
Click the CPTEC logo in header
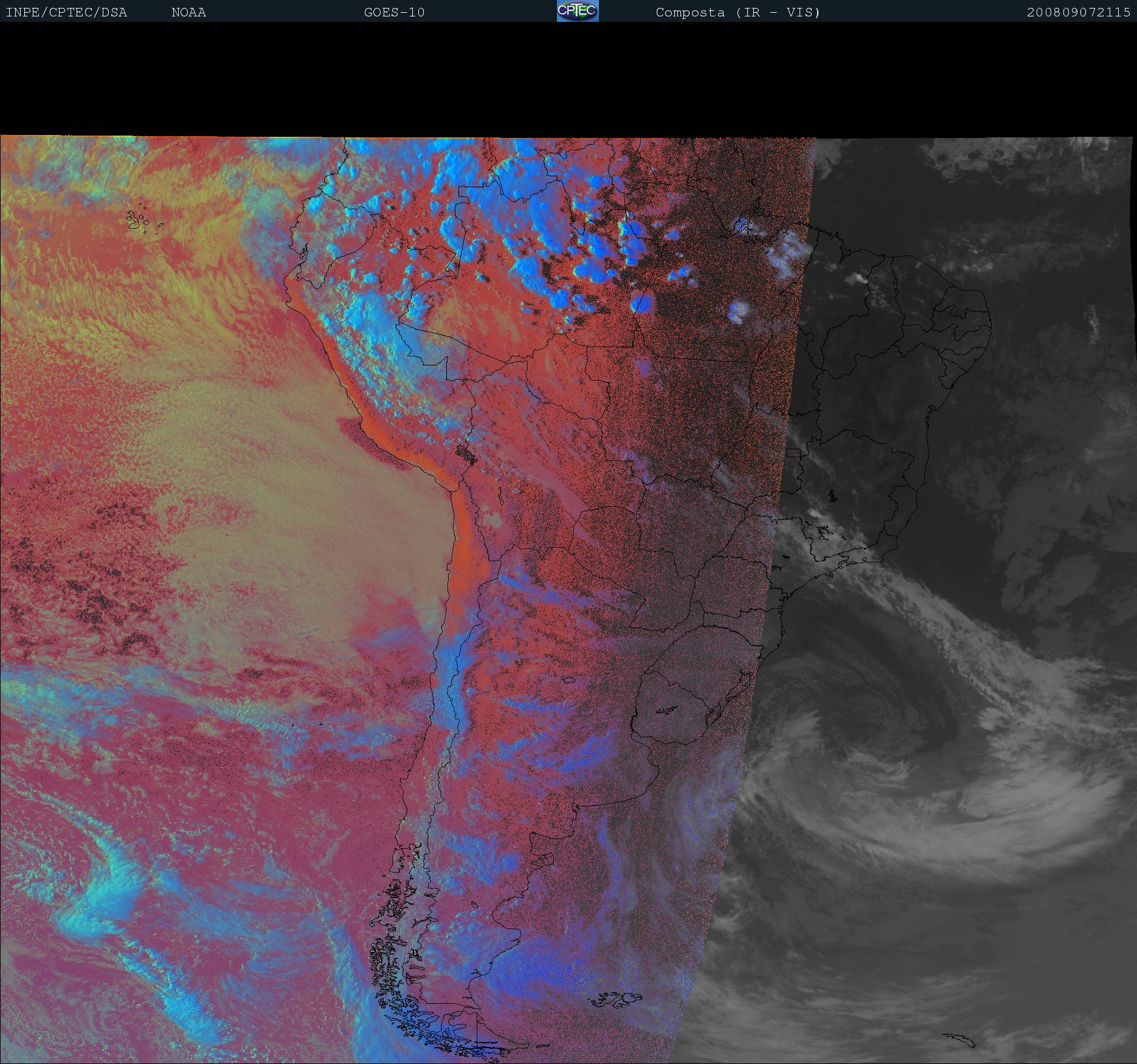pyautogui.click(x=577, y=11)
